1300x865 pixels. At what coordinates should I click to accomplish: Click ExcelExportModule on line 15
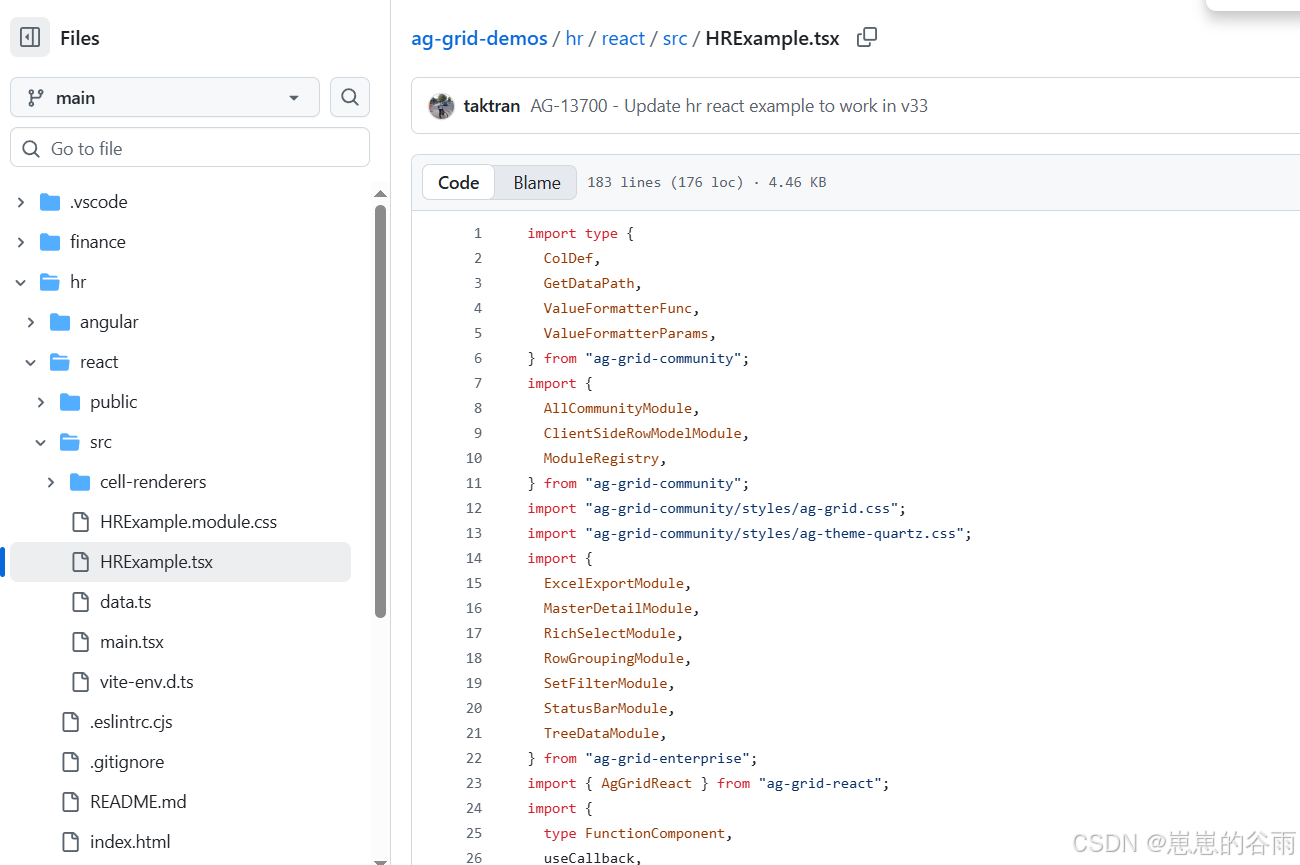click(x=614, y=583)
